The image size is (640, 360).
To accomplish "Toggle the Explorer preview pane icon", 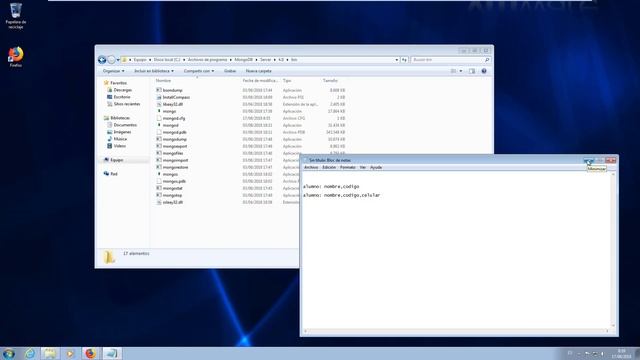I will [472, 71].
